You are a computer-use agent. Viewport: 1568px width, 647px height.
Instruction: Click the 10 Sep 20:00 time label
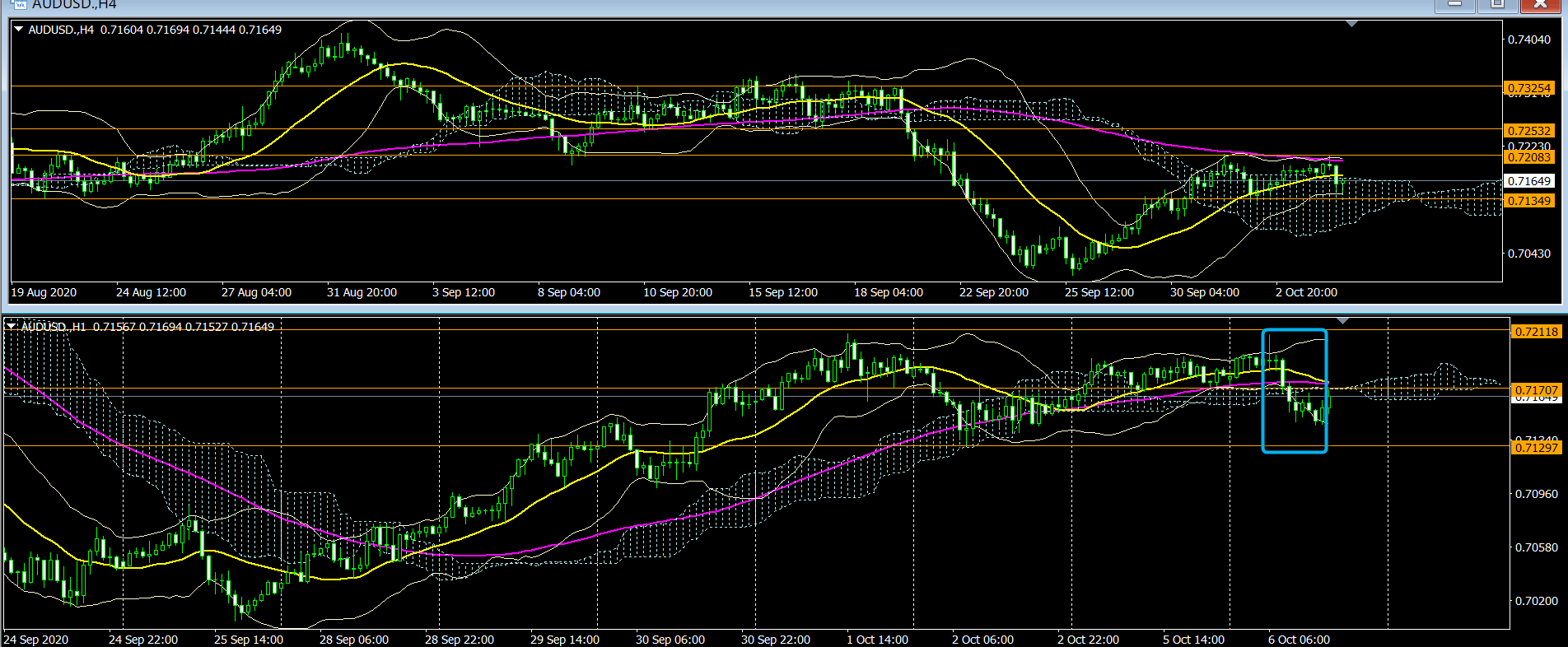678,292
